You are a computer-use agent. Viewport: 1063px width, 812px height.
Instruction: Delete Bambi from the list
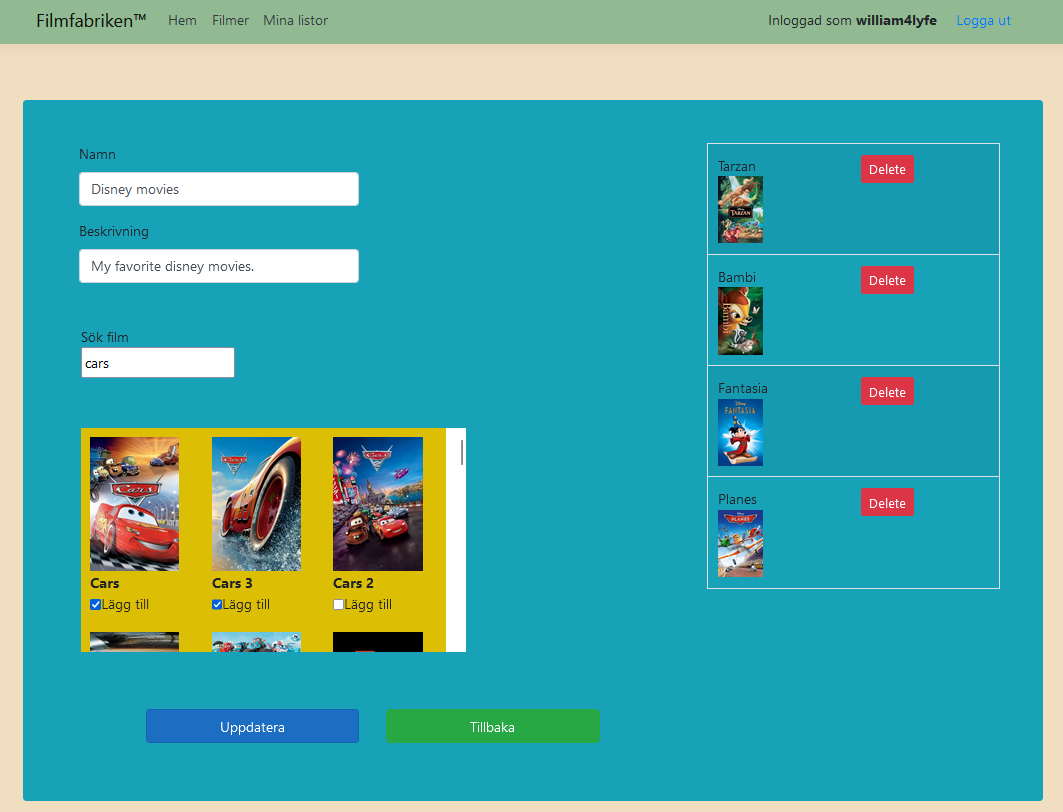[x=887, y=281]
